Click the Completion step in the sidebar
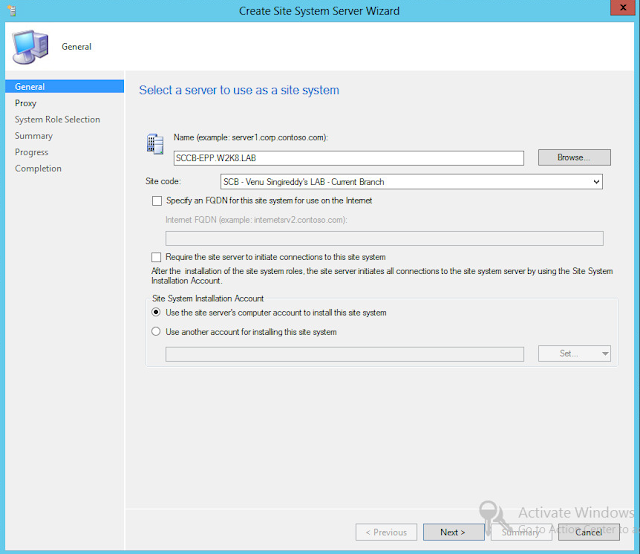 38,168
